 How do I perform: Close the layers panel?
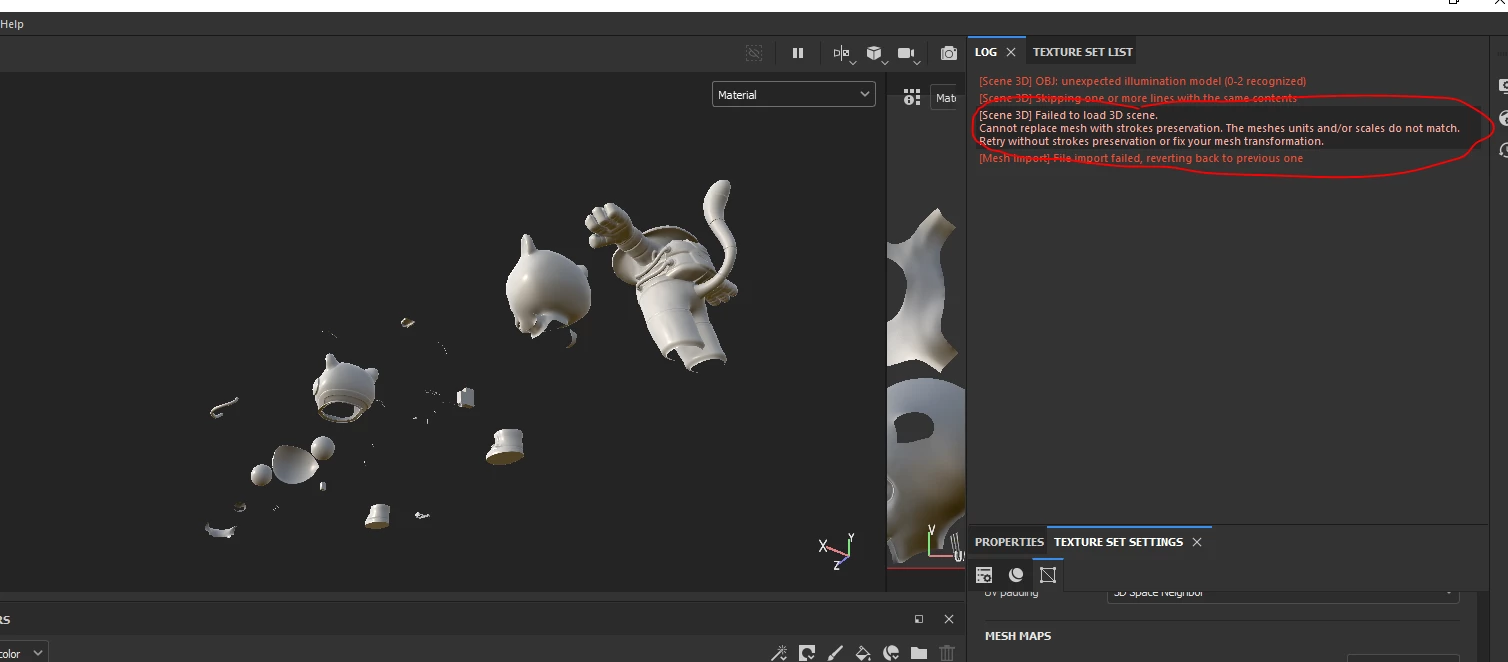947,619
